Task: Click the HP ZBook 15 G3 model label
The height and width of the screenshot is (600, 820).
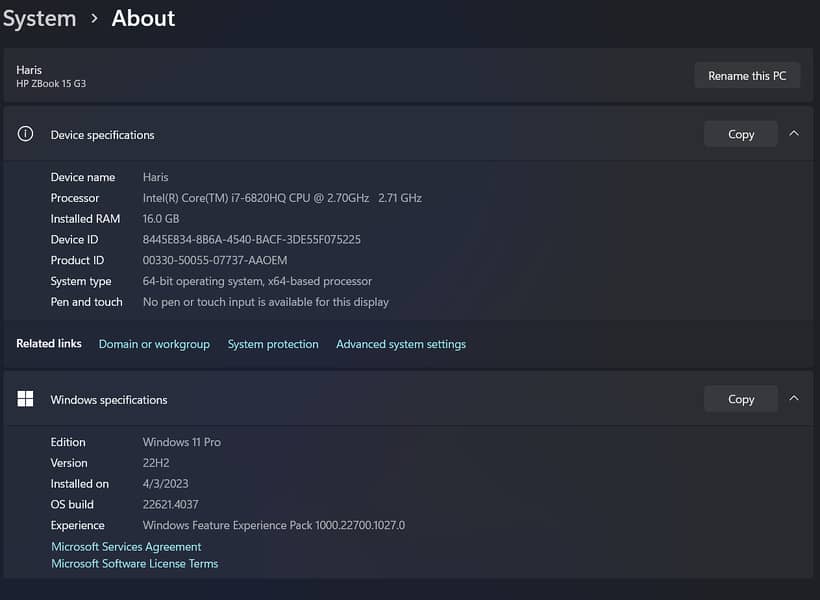Action: pyautogui.click(x=51, y=84)
